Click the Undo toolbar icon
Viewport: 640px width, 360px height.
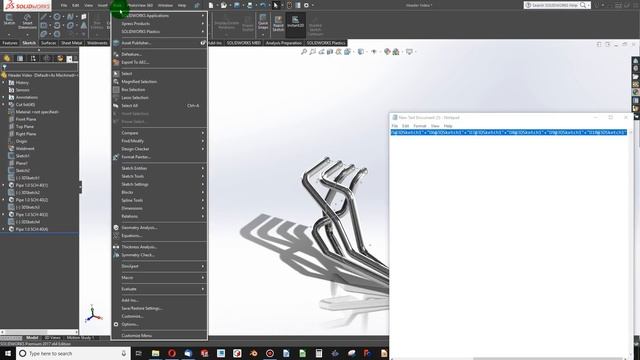coord(262,5)
